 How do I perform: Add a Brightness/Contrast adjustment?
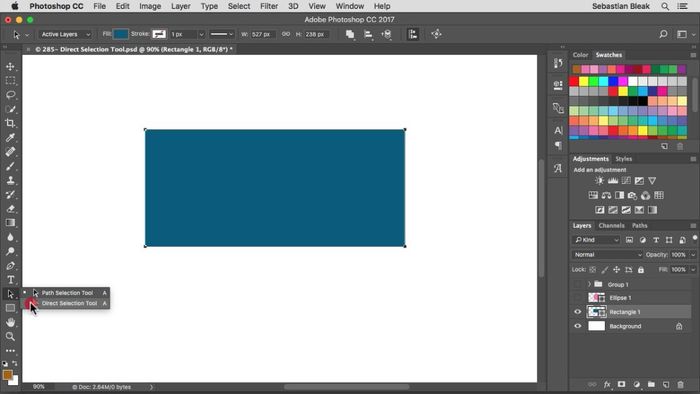pos(599,181)
